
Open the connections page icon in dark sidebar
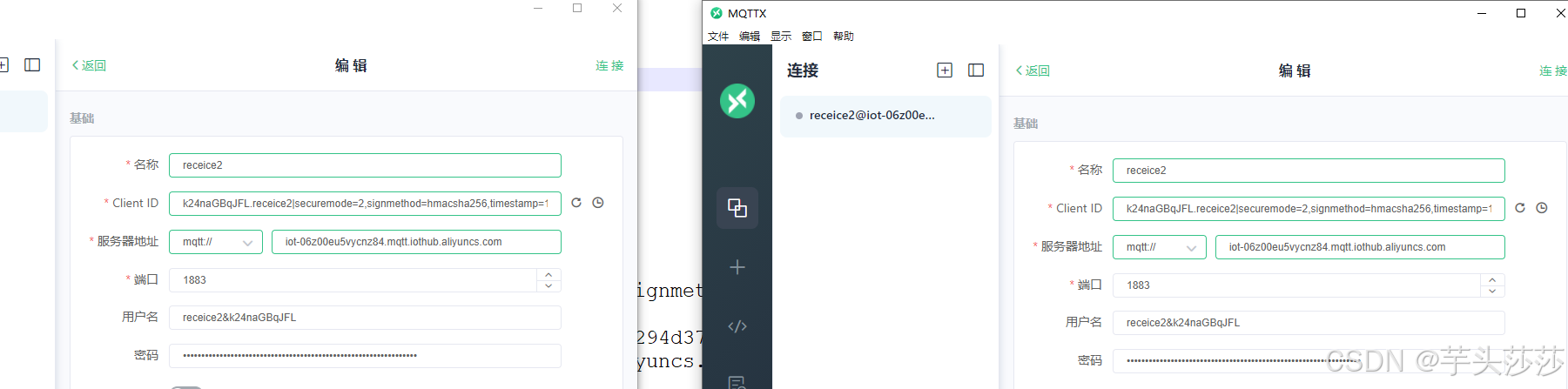coord(737,208)
